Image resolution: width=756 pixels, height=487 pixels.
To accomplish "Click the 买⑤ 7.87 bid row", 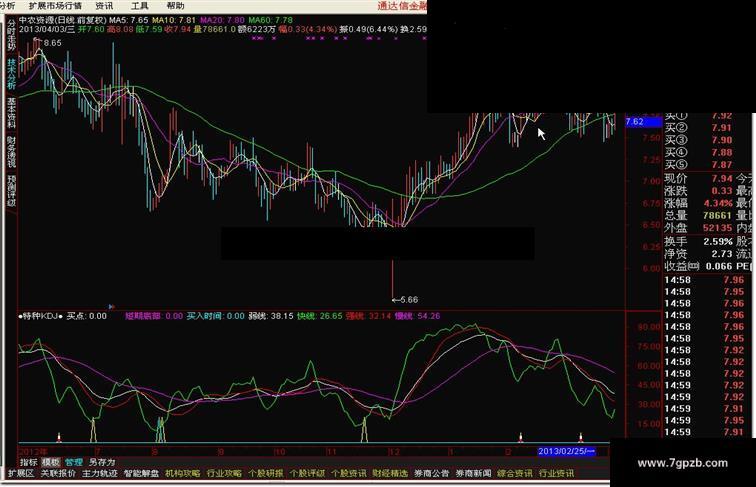I will (698, 164).
